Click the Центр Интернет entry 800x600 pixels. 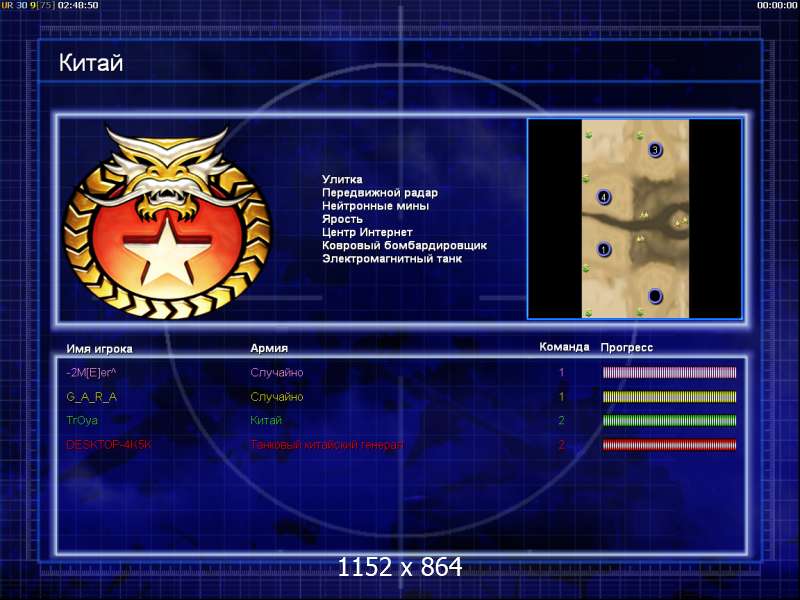[367, 233]
